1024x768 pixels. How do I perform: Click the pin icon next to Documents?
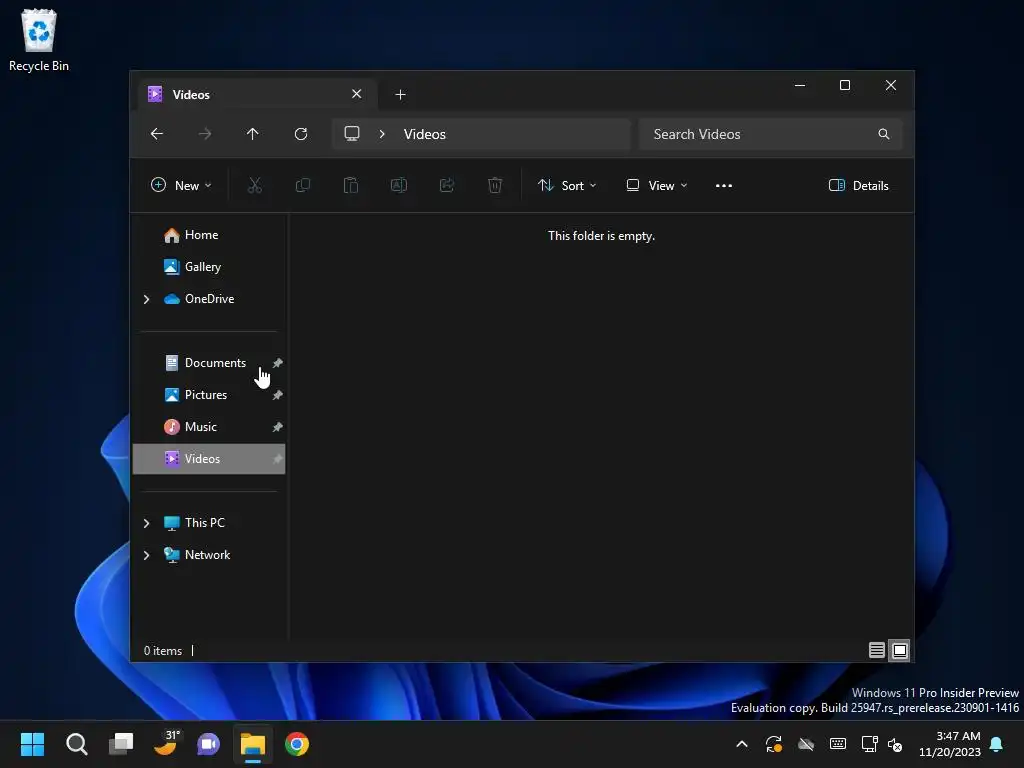(278, 363)
